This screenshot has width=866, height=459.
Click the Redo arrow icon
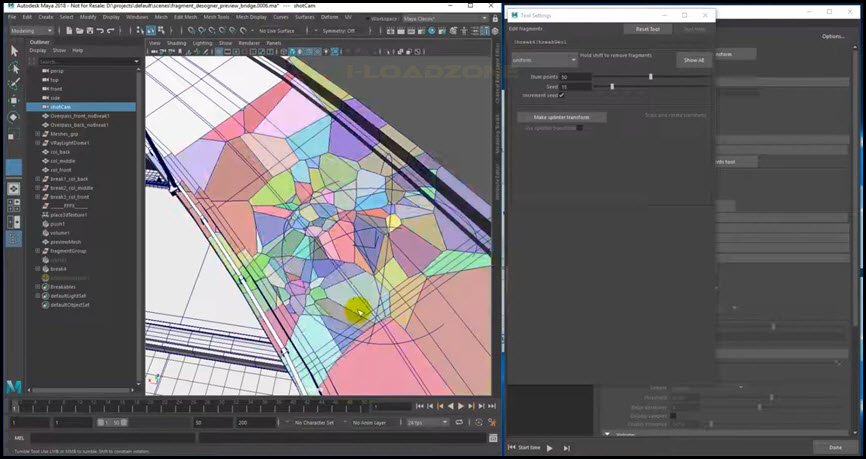click(x=109, y=31)
